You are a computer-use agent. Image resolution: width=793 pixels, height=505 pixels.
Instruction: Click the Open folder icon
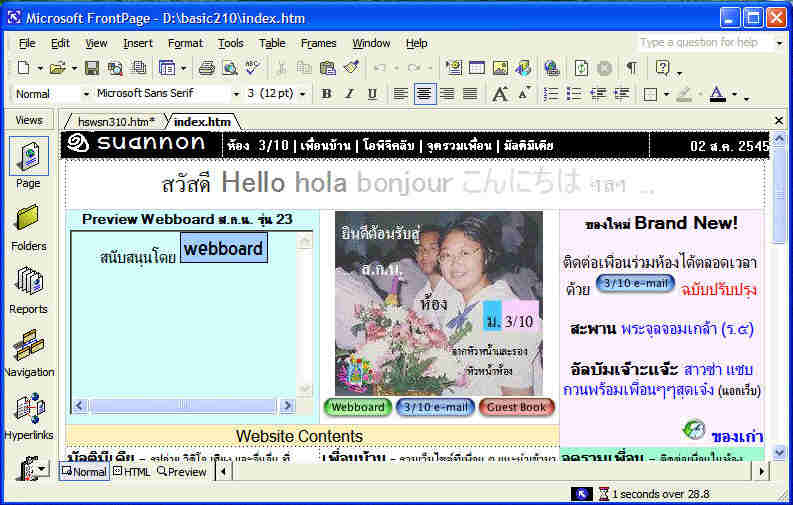tap(57, 68)
